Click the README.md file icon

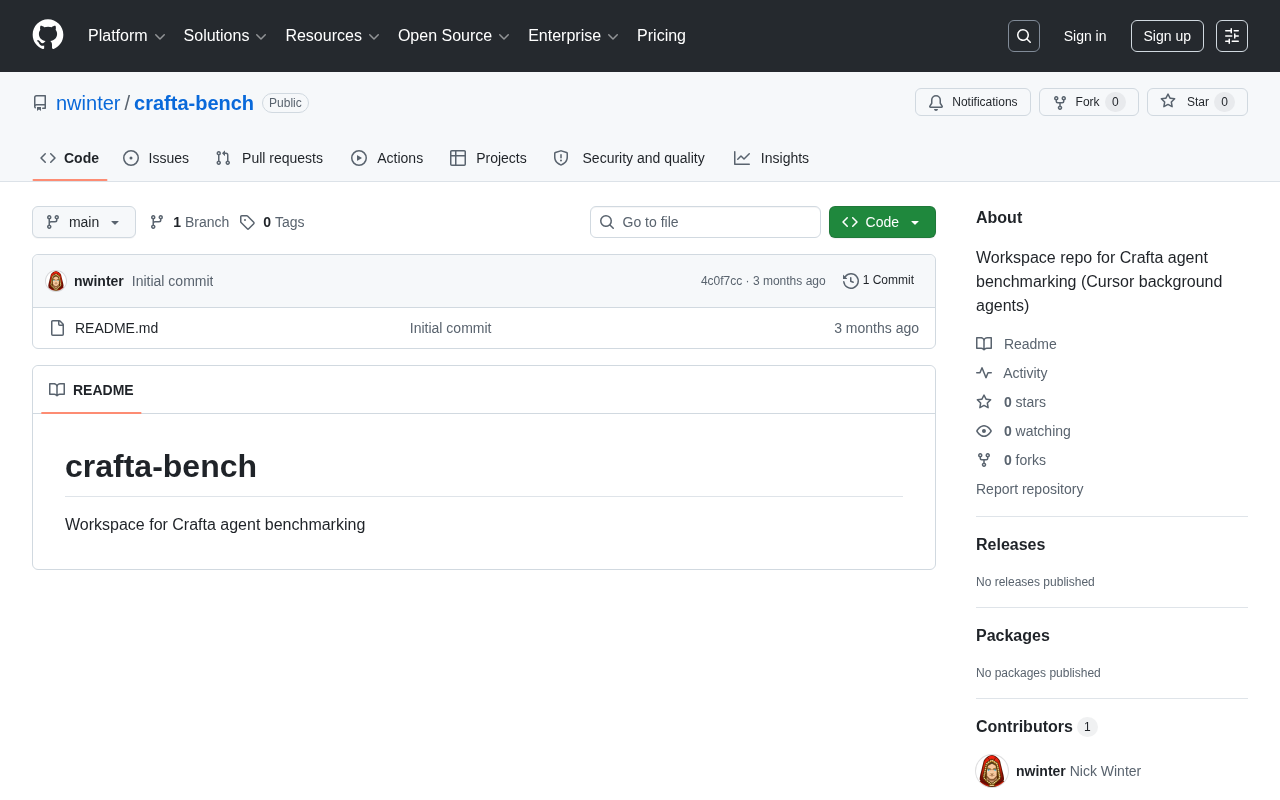point(57,328)
